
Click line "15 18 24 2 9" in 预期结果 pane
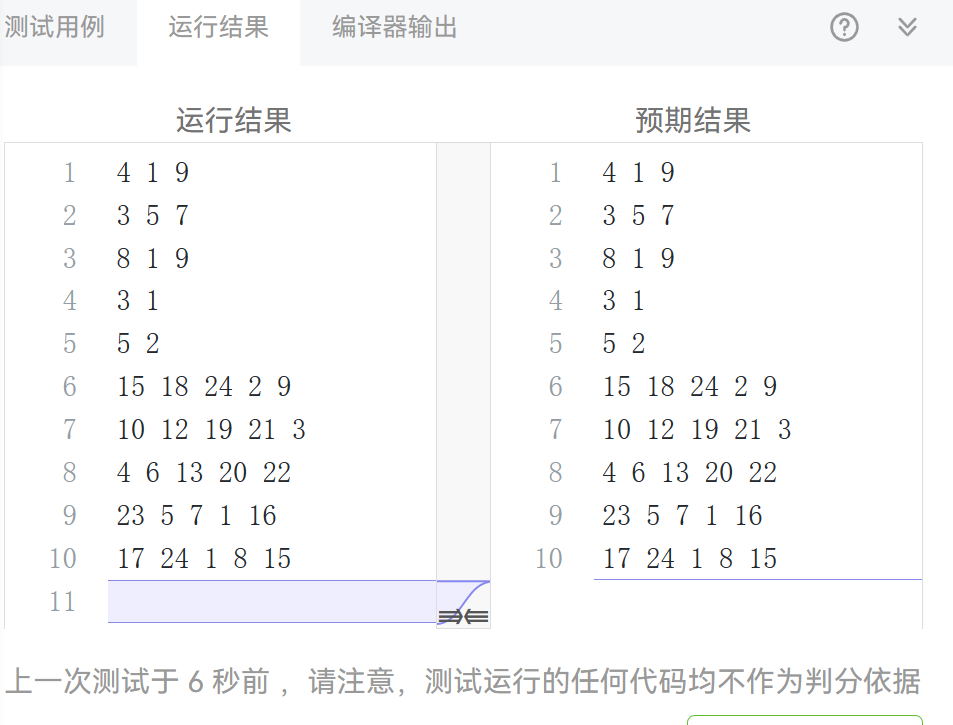tap(689, 387)
